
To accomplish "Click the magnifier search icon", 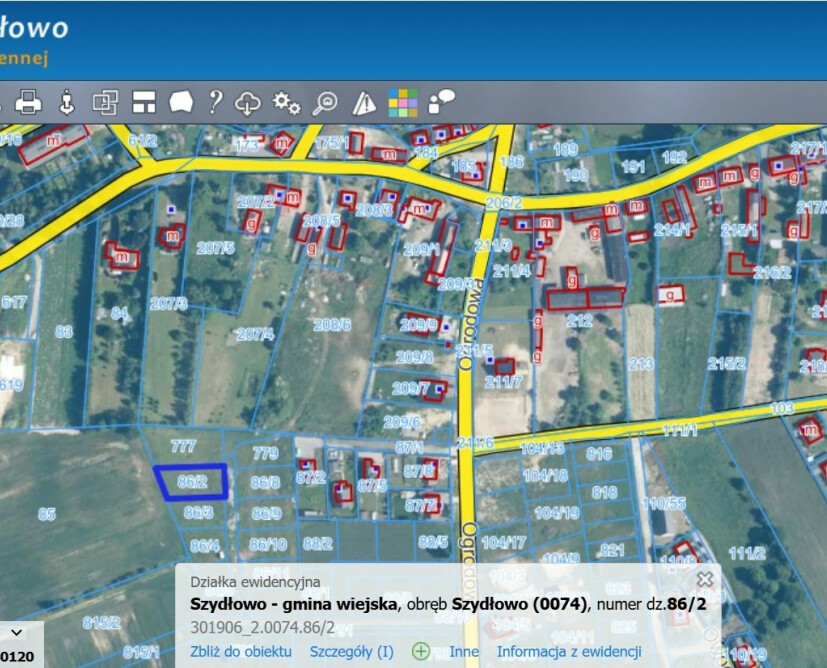I will [x=325, y=103].
